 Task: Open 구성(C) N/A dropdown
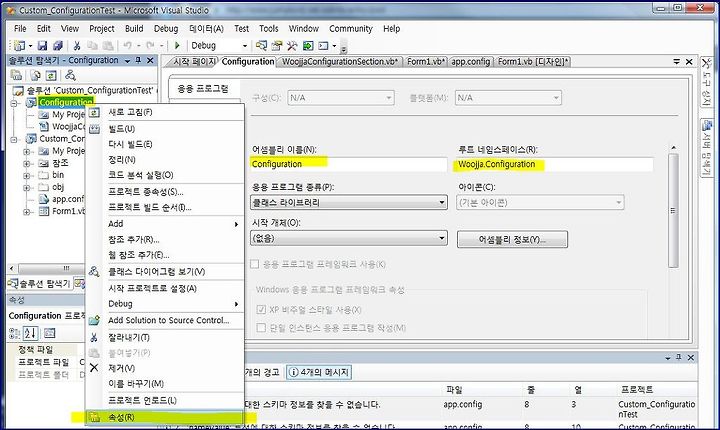tap(341, 98)
